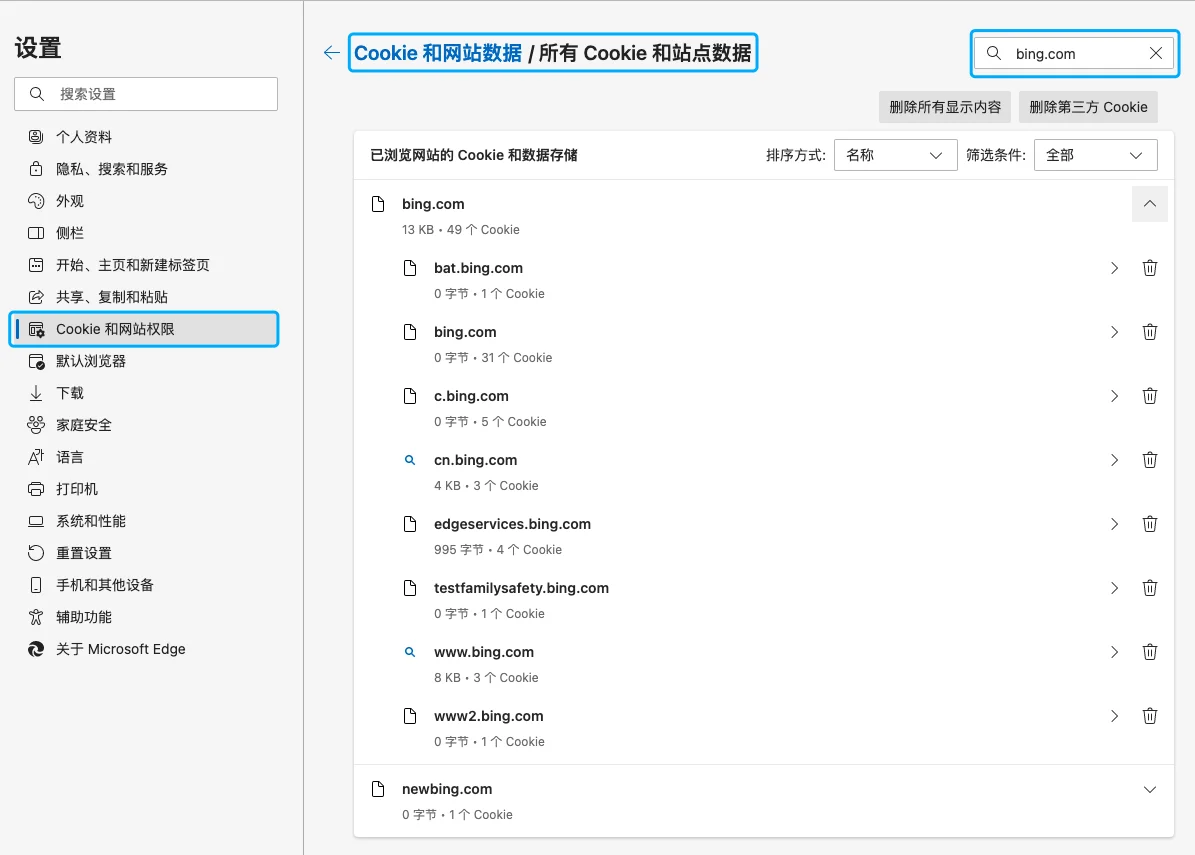Collapse the bing.com group chevron

pos(1149,204)
